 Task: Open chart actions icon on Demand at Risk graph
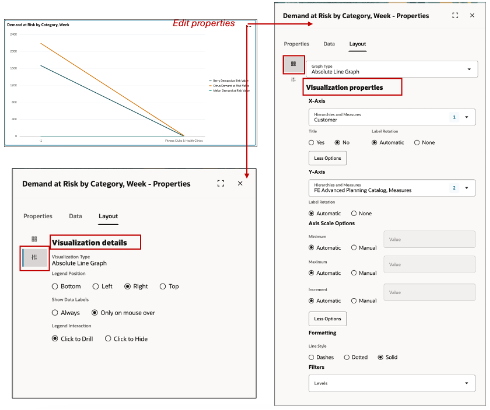(249, 25)
